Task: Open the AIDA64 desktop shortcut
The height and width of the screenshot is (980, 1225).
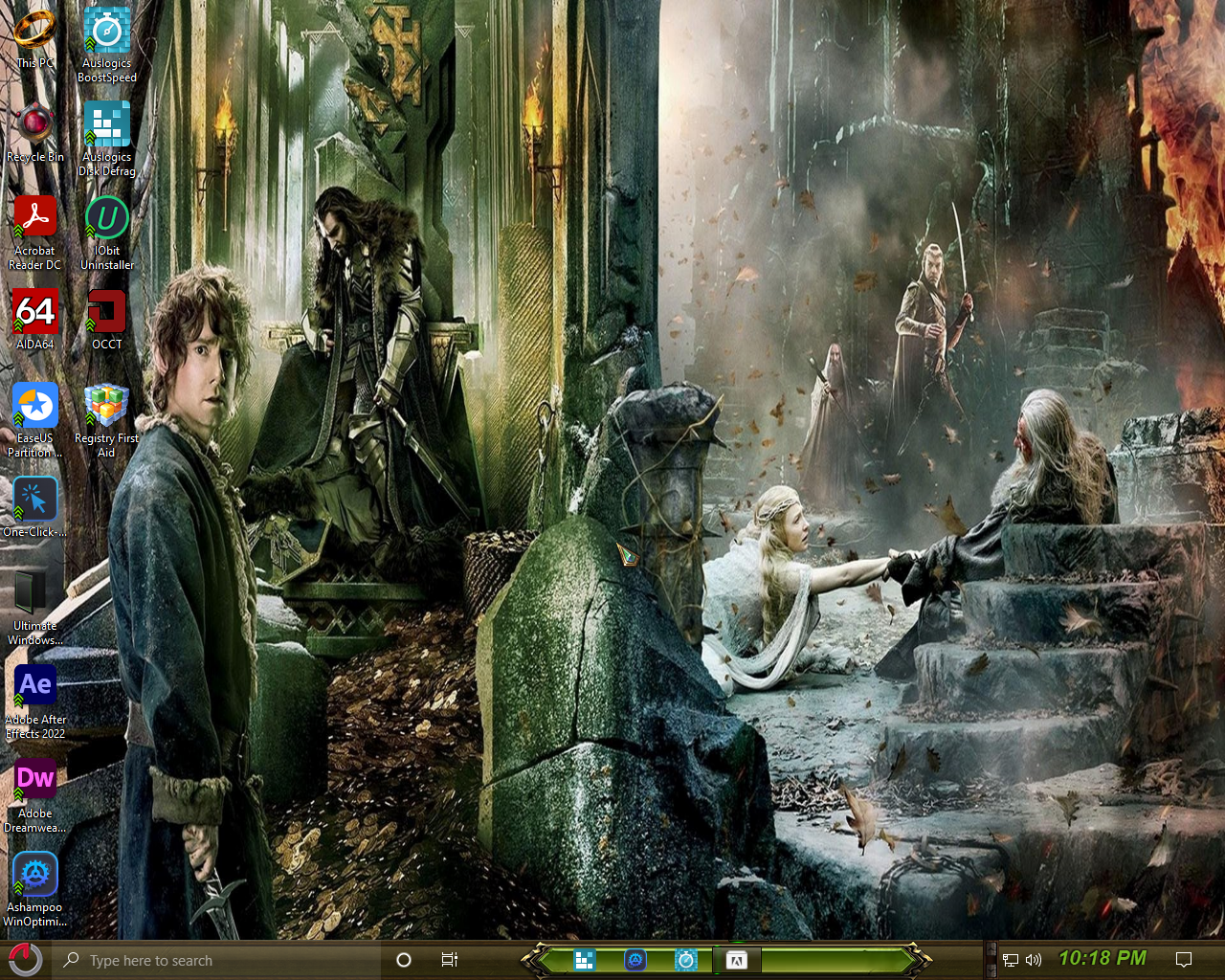Action: pos(34,319)
